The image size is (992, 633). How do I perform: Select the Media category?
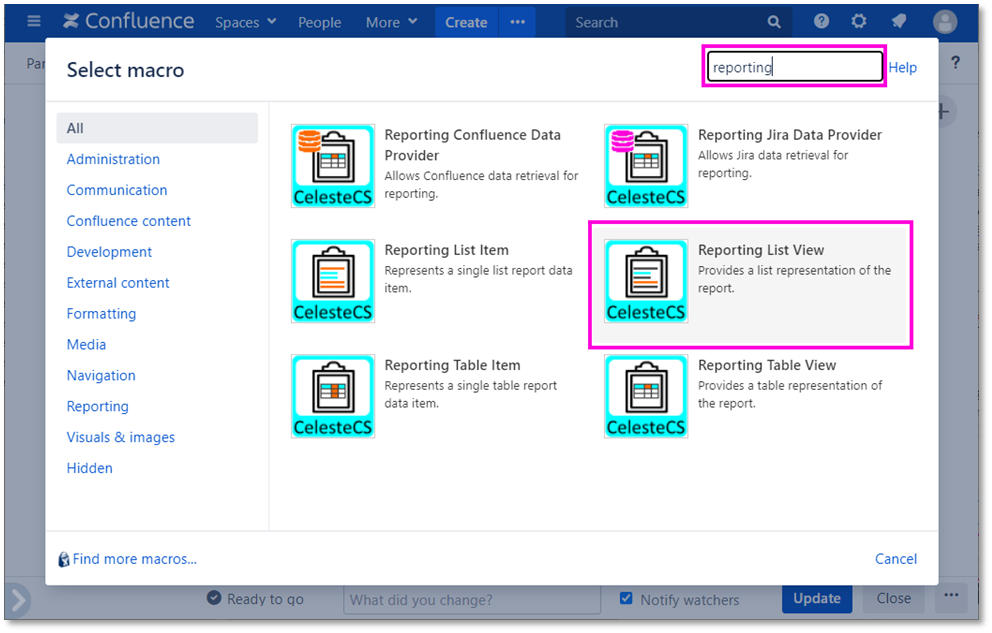pos(87,345)
